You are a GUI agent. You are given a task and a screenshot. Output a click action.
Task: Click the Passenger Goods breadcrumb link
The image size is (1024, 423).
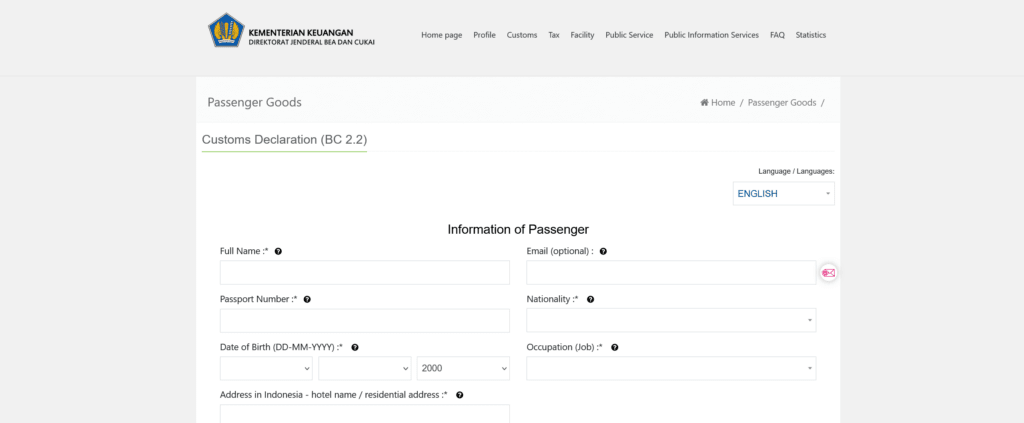coord(782,102)
